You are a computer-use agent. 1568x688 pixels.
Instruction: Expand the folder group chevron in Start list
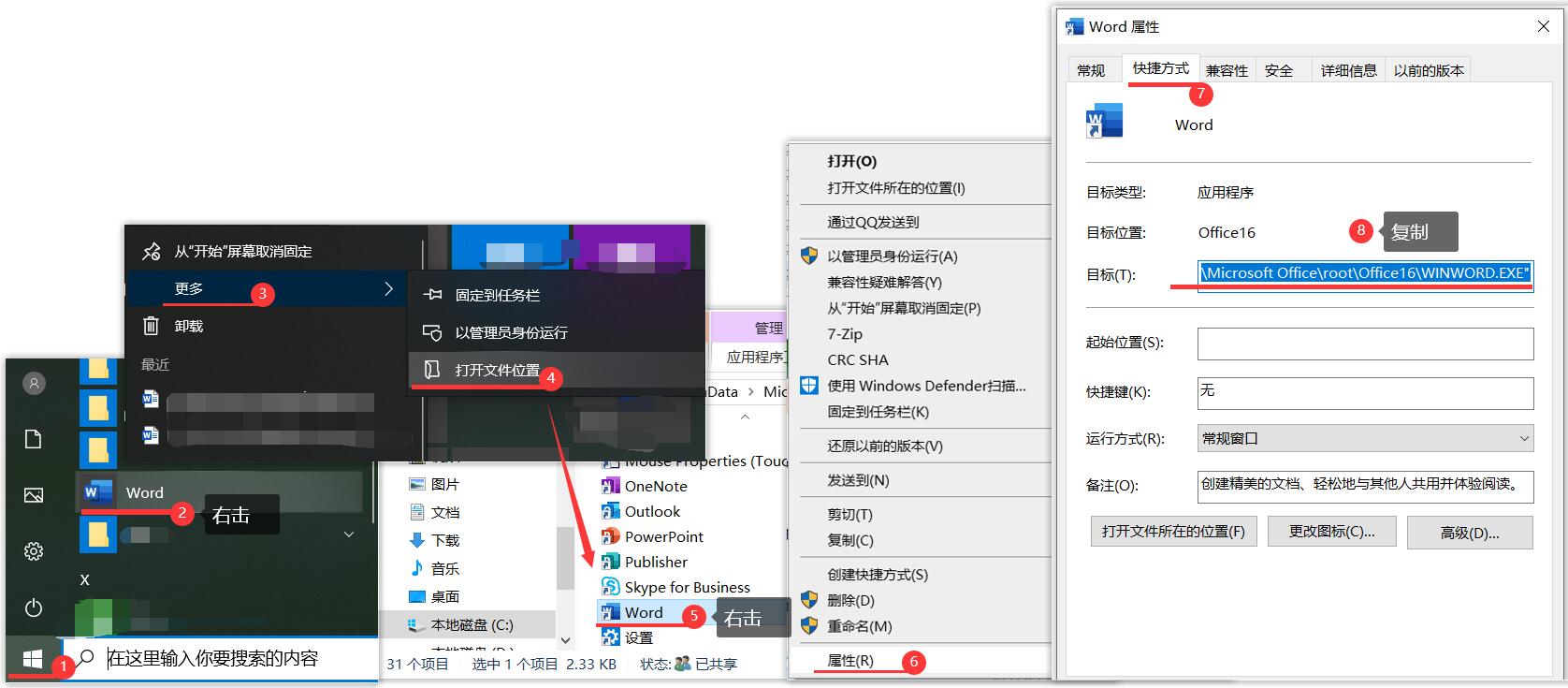[349, 534]
